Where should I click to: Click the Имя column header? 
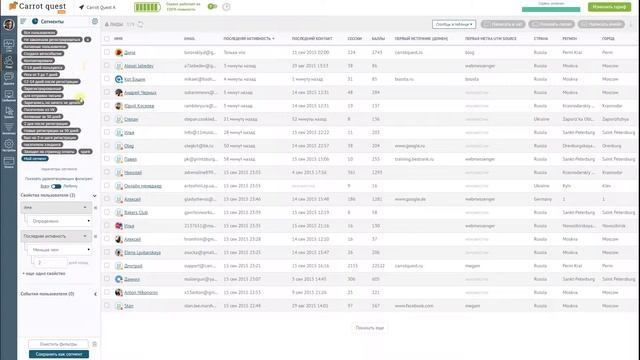tap(118, 38)
